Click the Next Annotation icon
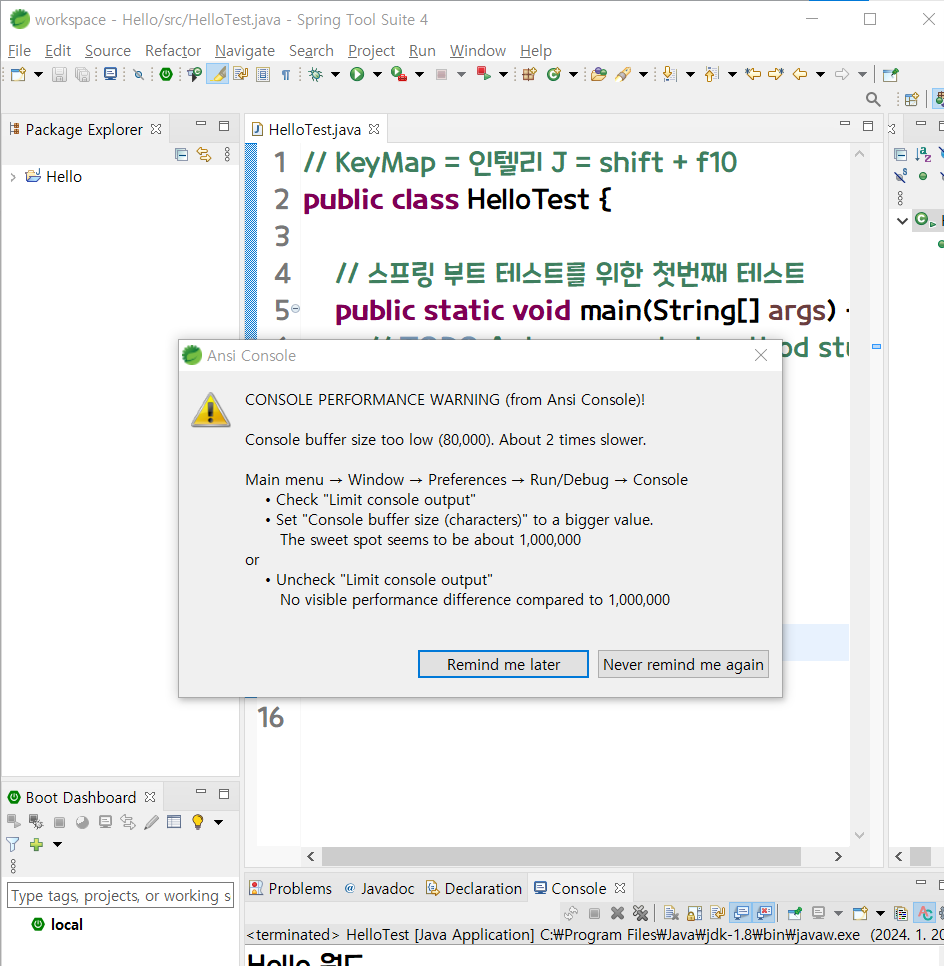 (x=669, y=75)
